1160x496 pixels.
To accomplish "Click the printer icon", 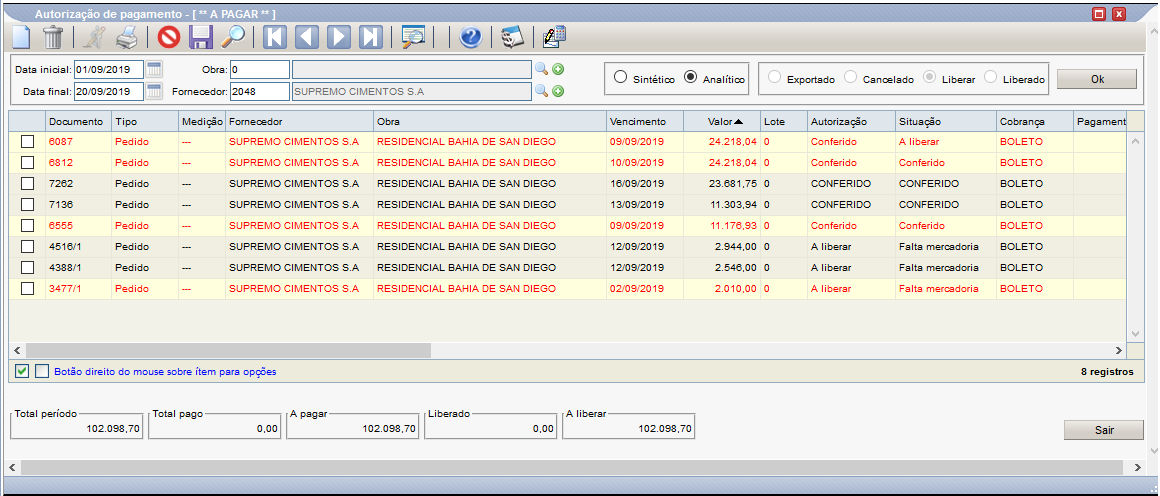I will [127, 36].
